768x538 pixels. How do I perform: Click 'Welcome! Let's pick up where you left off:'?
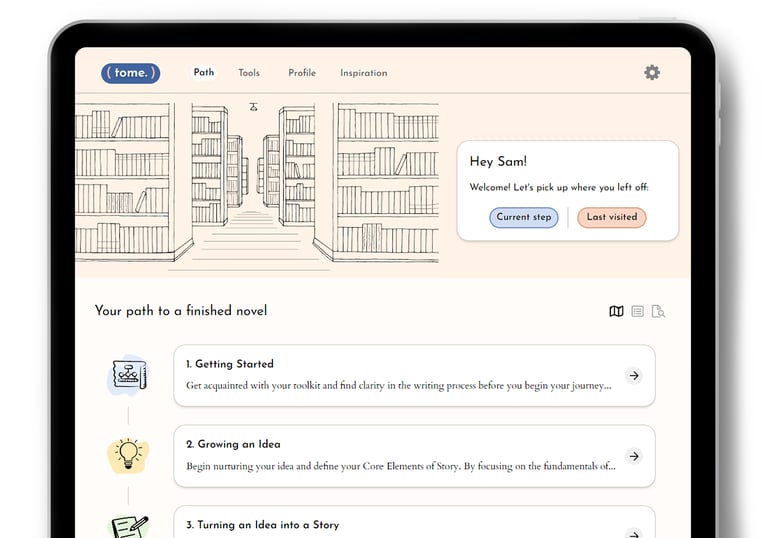(x=559, y=187)
